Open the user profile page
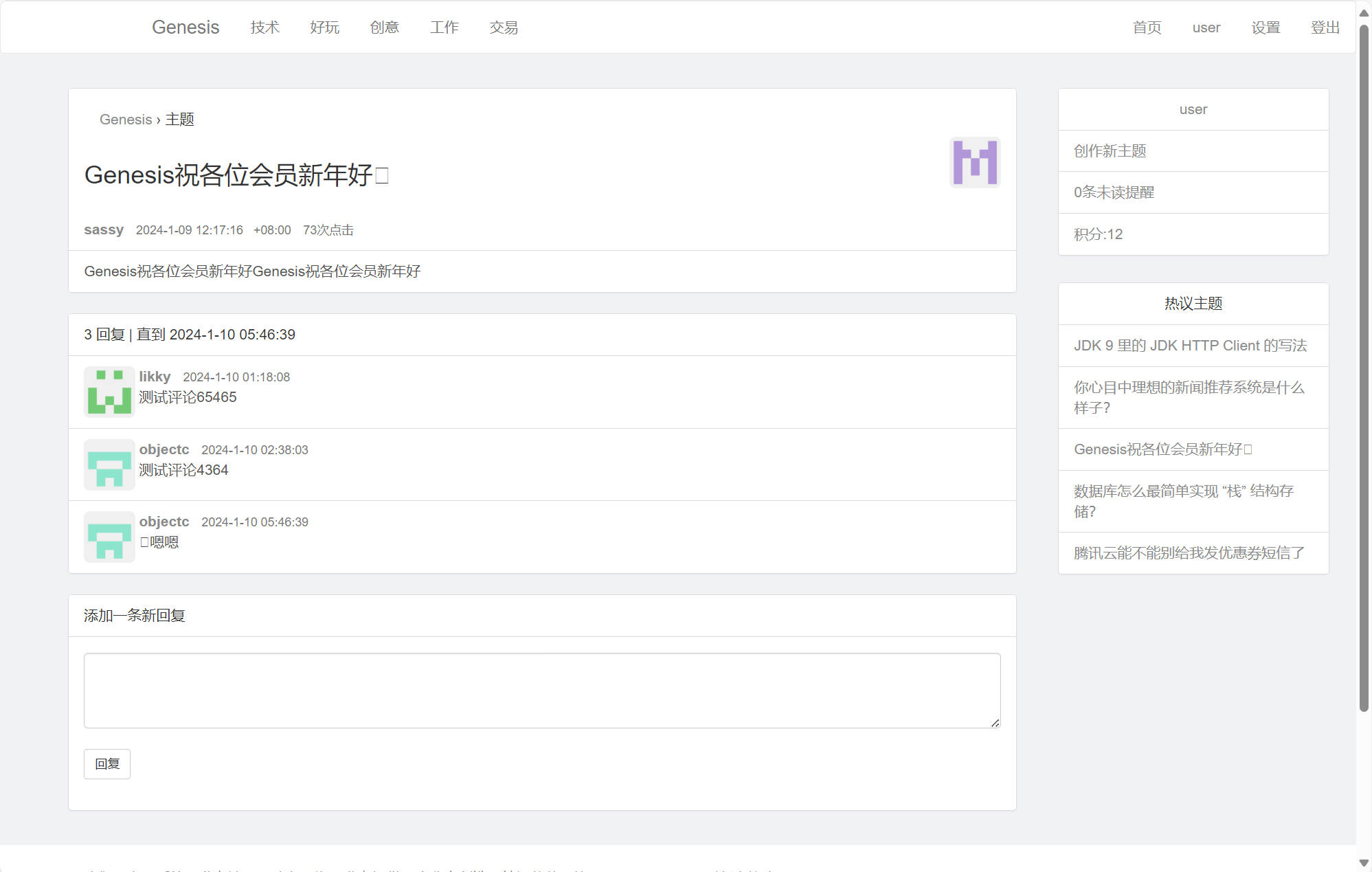 (x=1206, y=27)
